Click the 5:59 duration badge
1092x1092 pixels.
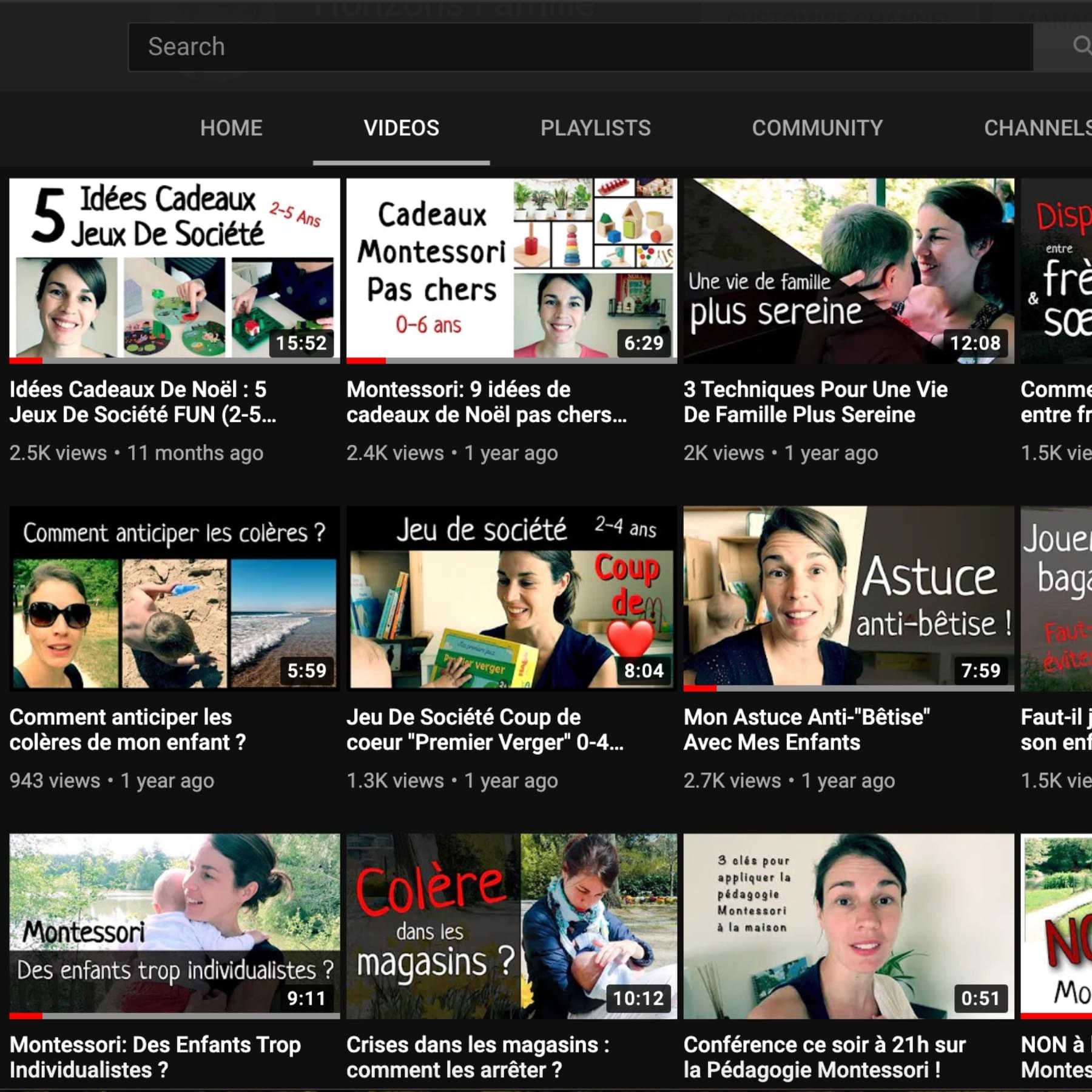tap(306, 670)
